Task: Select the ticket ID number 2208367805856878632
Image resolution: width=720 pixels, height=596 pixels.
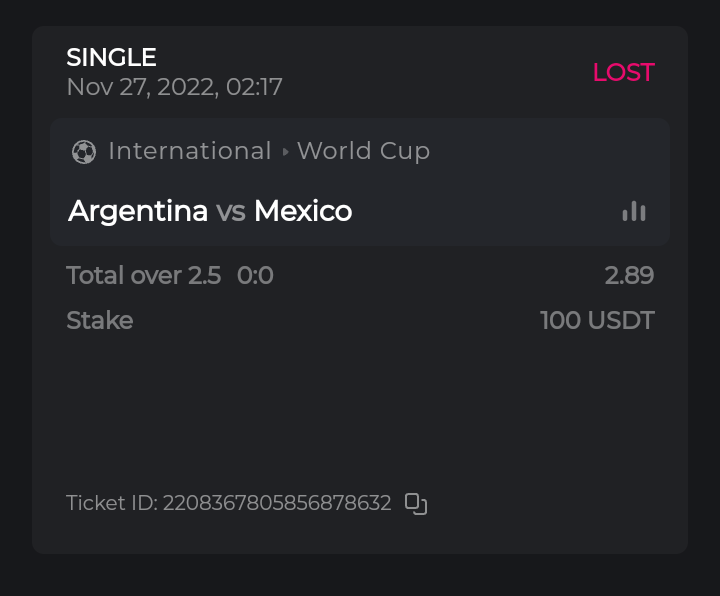Action: 277,503
